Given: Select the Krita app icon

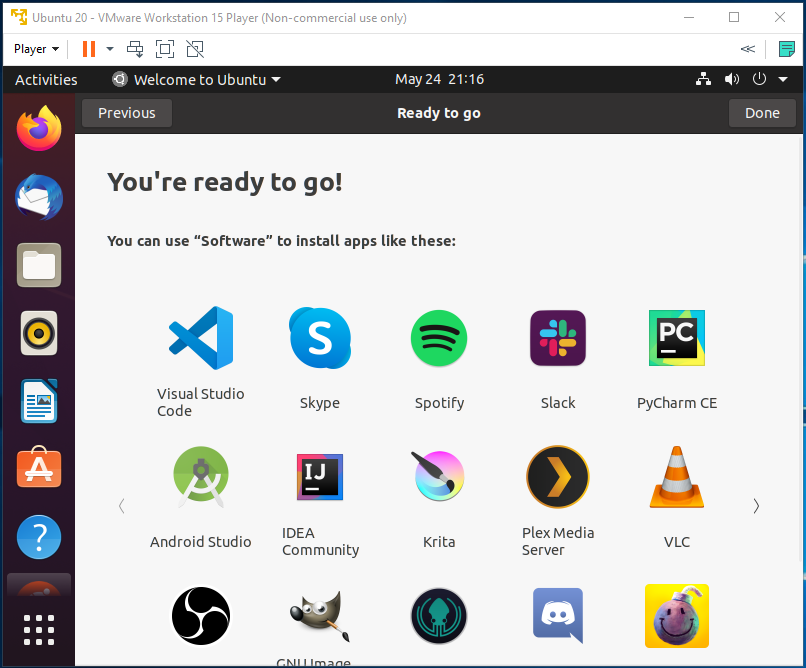Looking at the screenshot, I should pyautogui.click(x=439, y=476).
